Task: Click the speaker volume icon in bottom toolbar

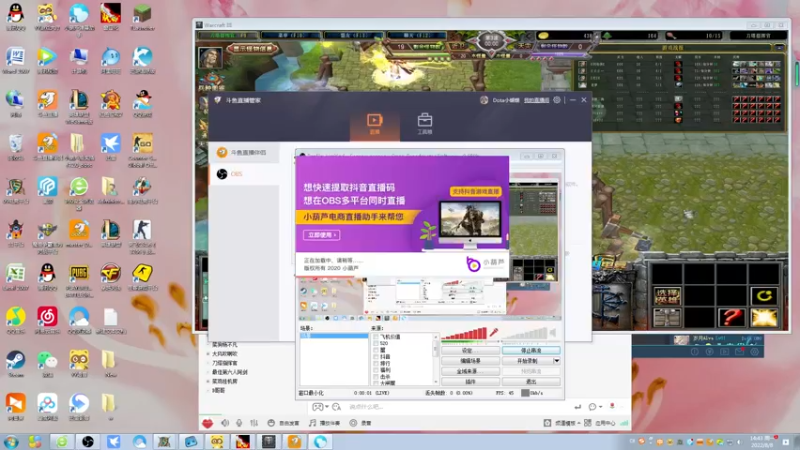Action: click(225, 423)
